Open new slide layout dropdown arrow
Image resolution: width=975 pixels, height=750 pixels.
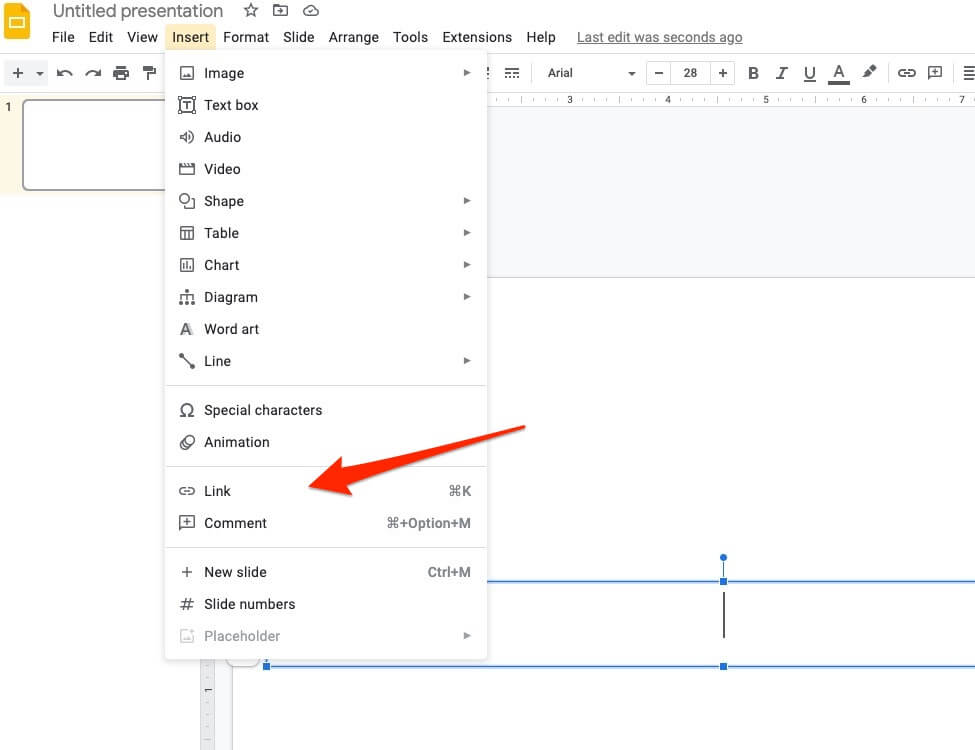40,73
